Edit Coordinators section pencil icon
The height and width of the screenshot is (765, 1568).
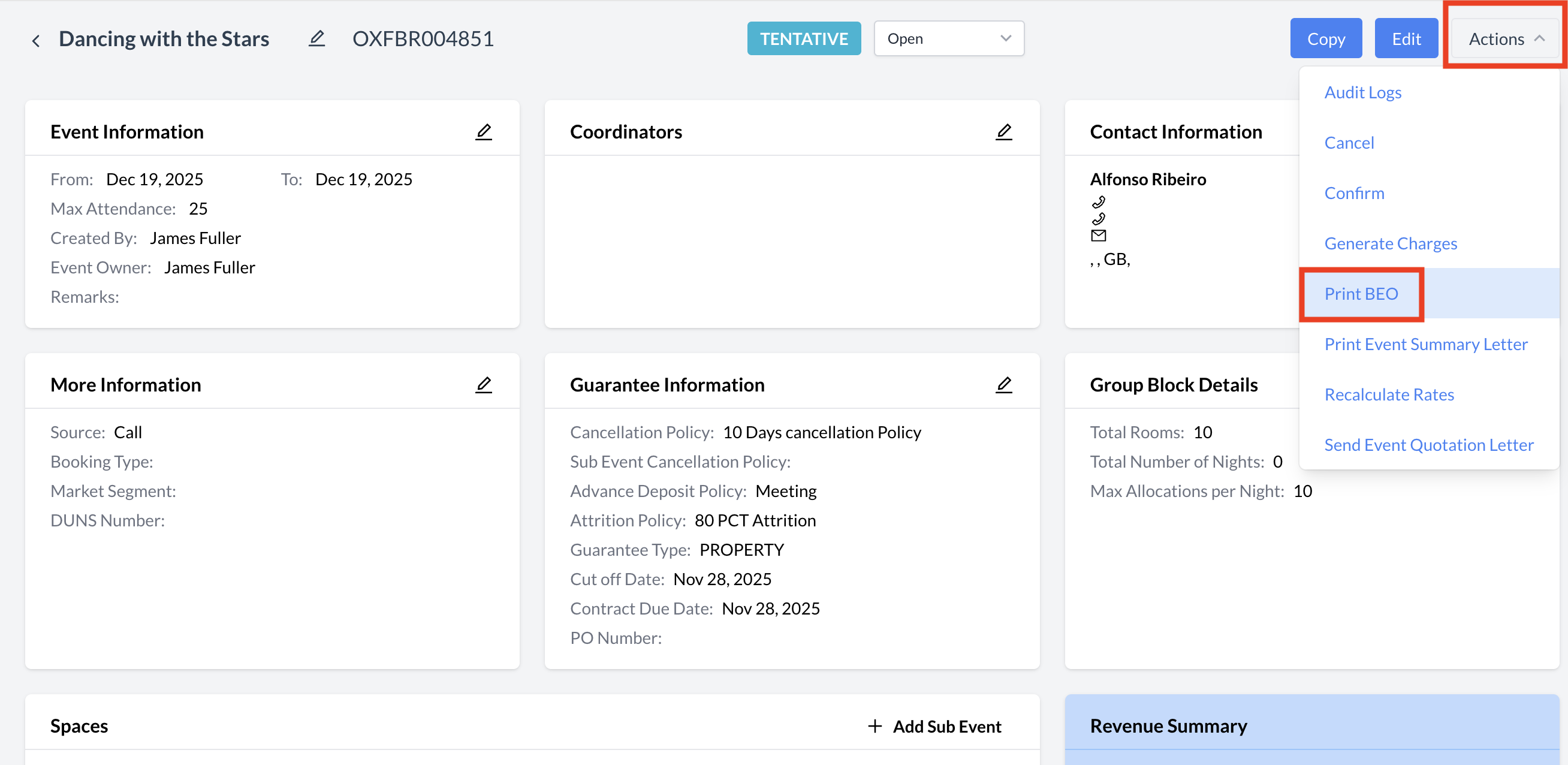click(1003, 131)
